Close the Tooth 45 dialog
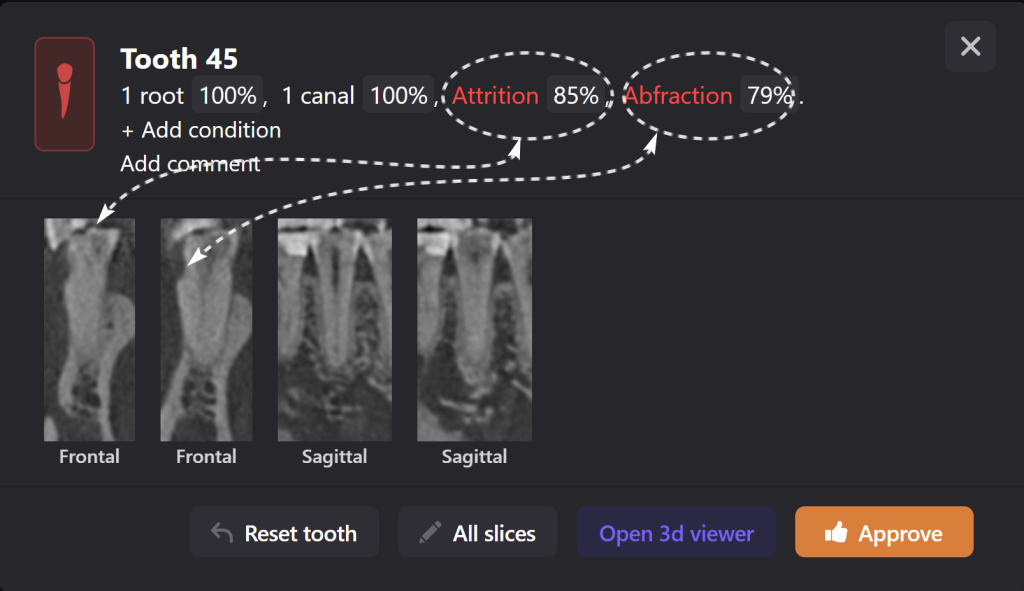This screenshot has height=591, width=1024. click(970, 46)
